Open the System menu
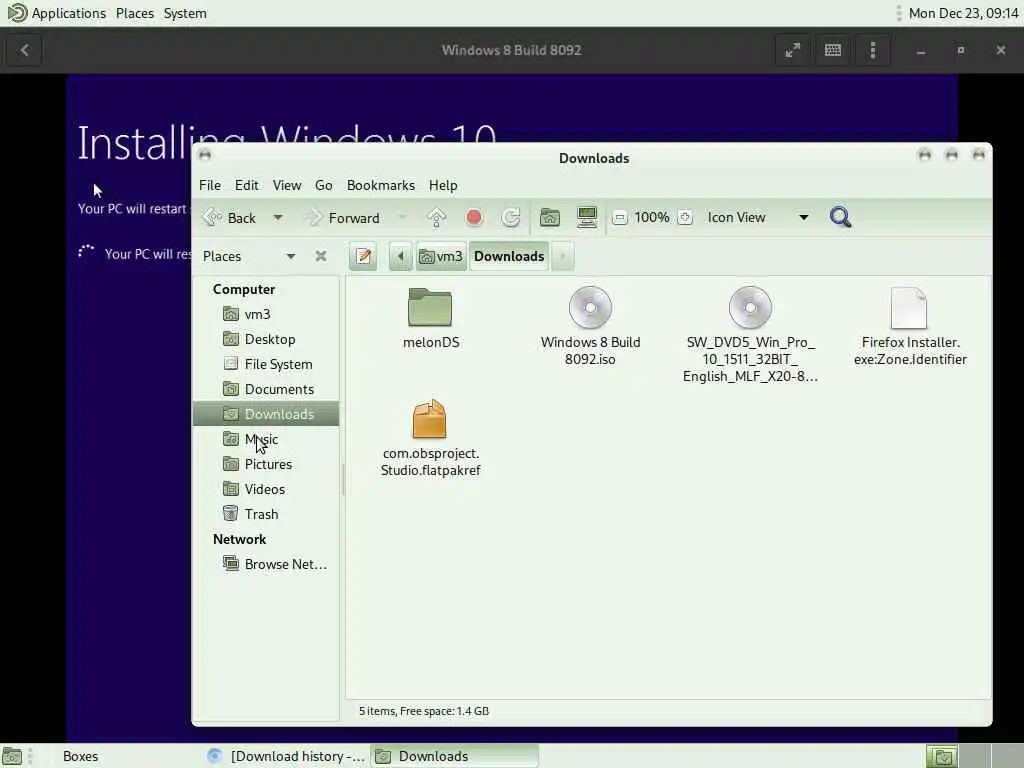 click(x=185, y=13)
